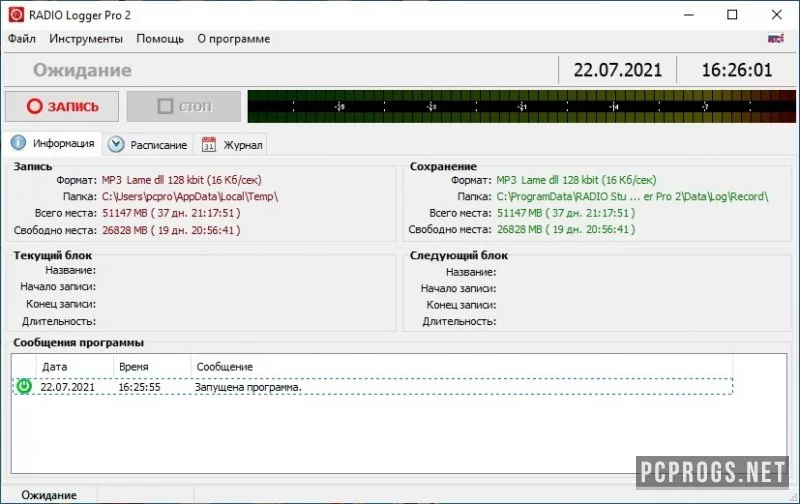
Task: Start recording with the ЗАПИСЬ button
Action: tap(62, 107)
